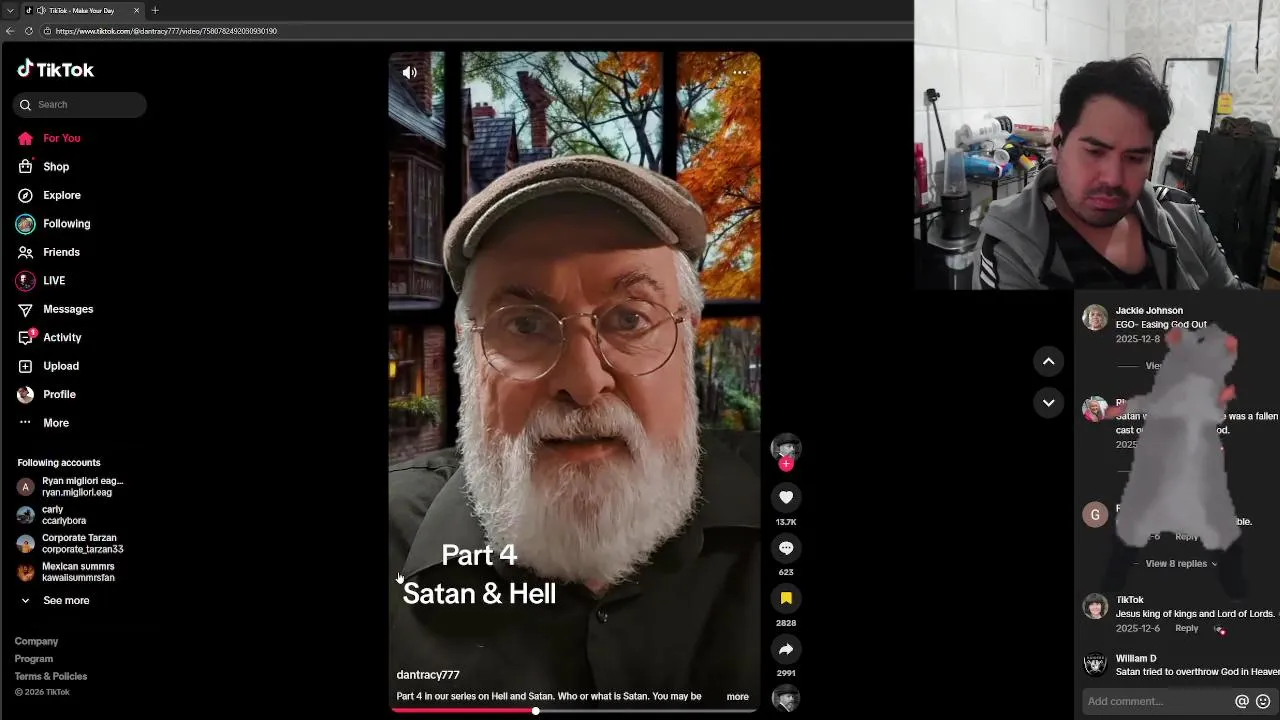1280x720 pixels.
Task: Share the video with the arrow icon
Action: [786, 649]
